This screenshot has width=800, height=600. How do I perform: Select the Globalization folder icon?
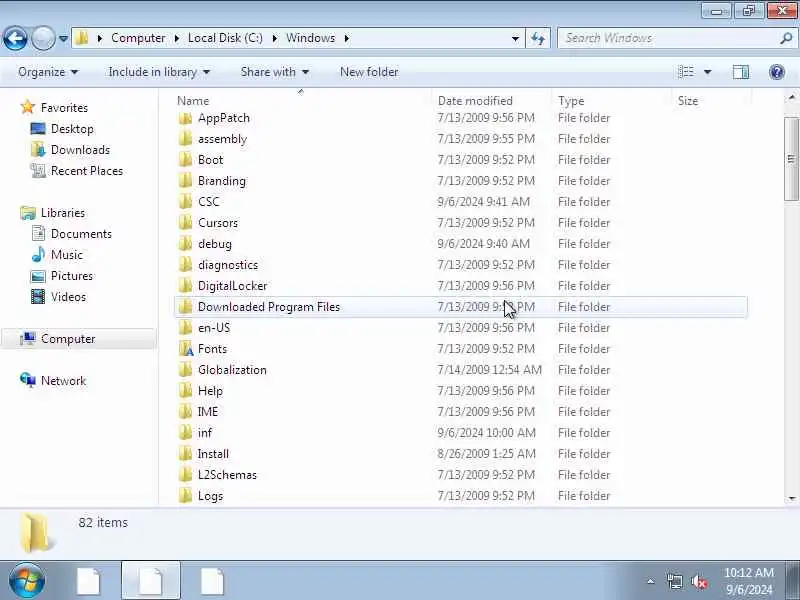pos(186,369)
